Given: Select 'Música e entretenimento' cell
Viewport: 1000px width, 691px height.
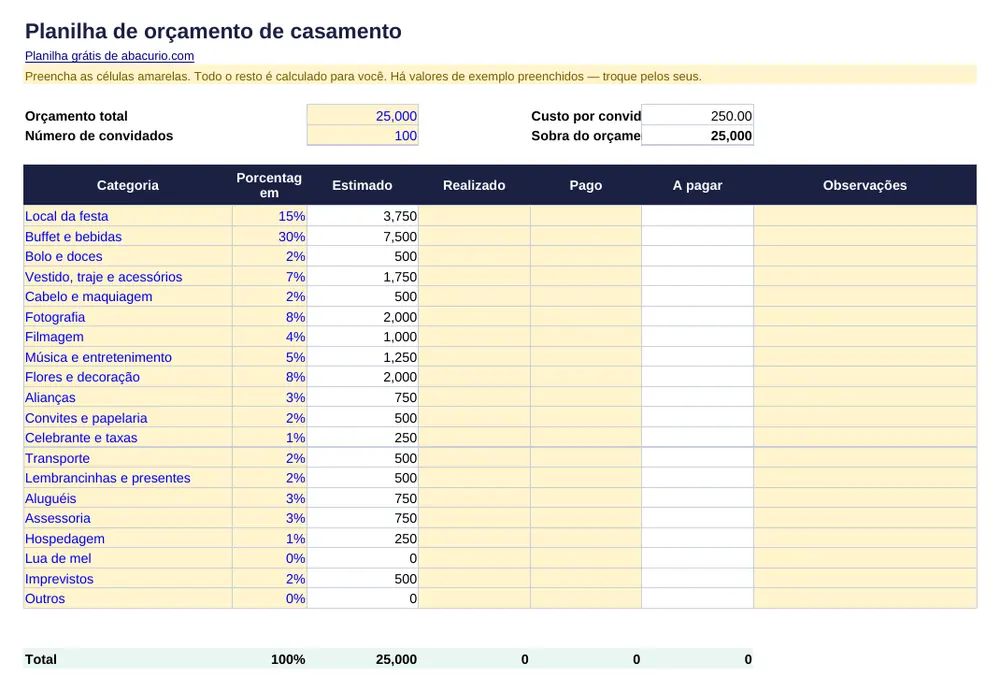Looking at the screenshot, I should point(128,357).
